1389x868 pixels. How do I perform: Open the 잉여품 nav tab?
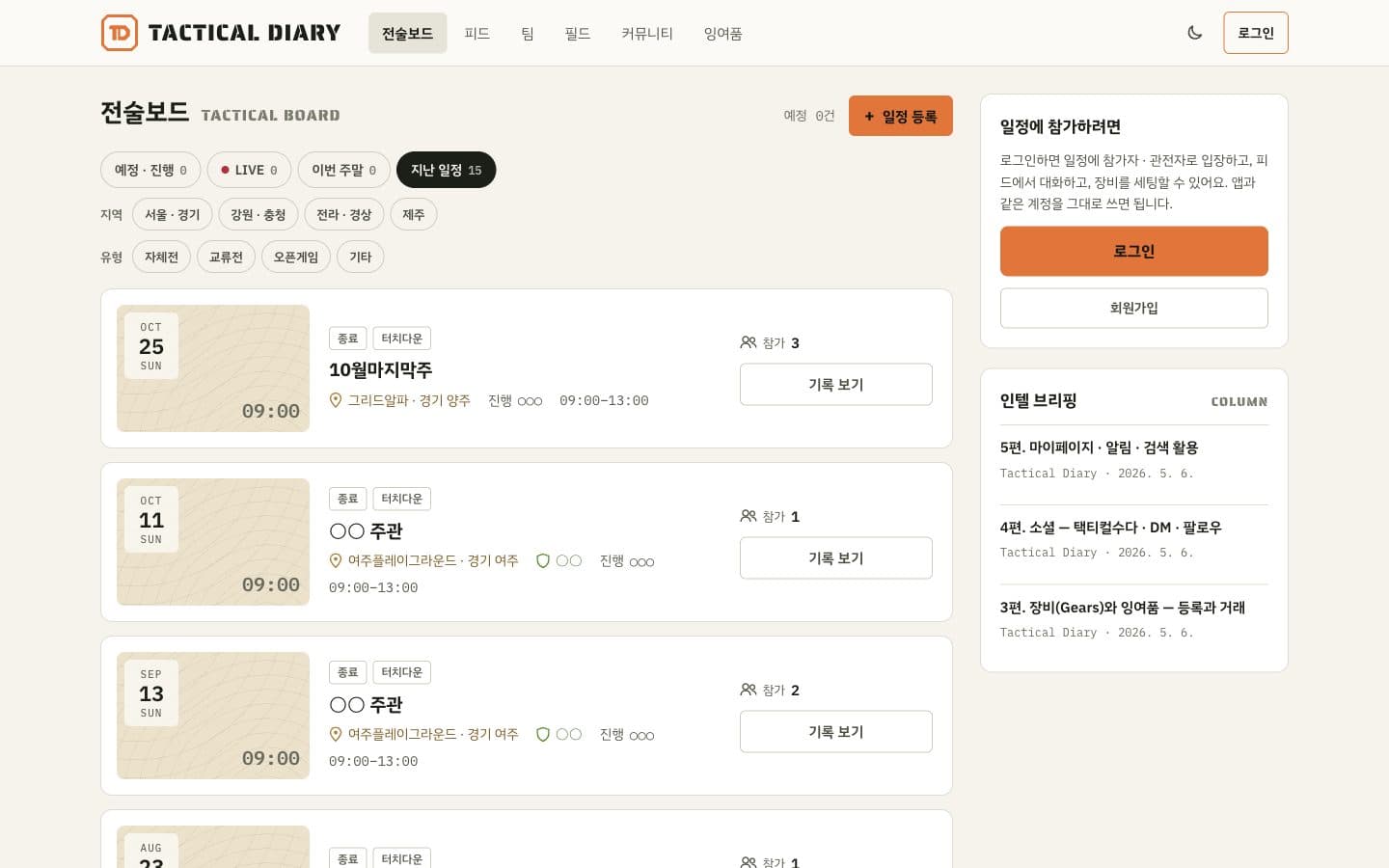tap(722, 33)
